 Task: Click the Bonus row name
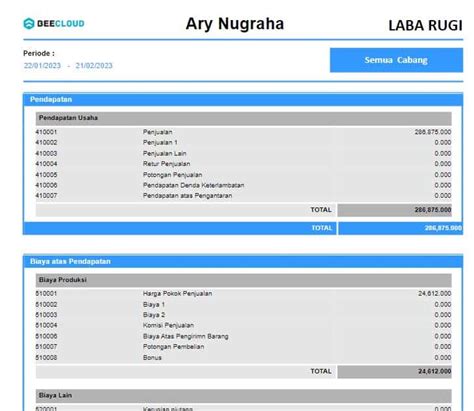[152, 358]
